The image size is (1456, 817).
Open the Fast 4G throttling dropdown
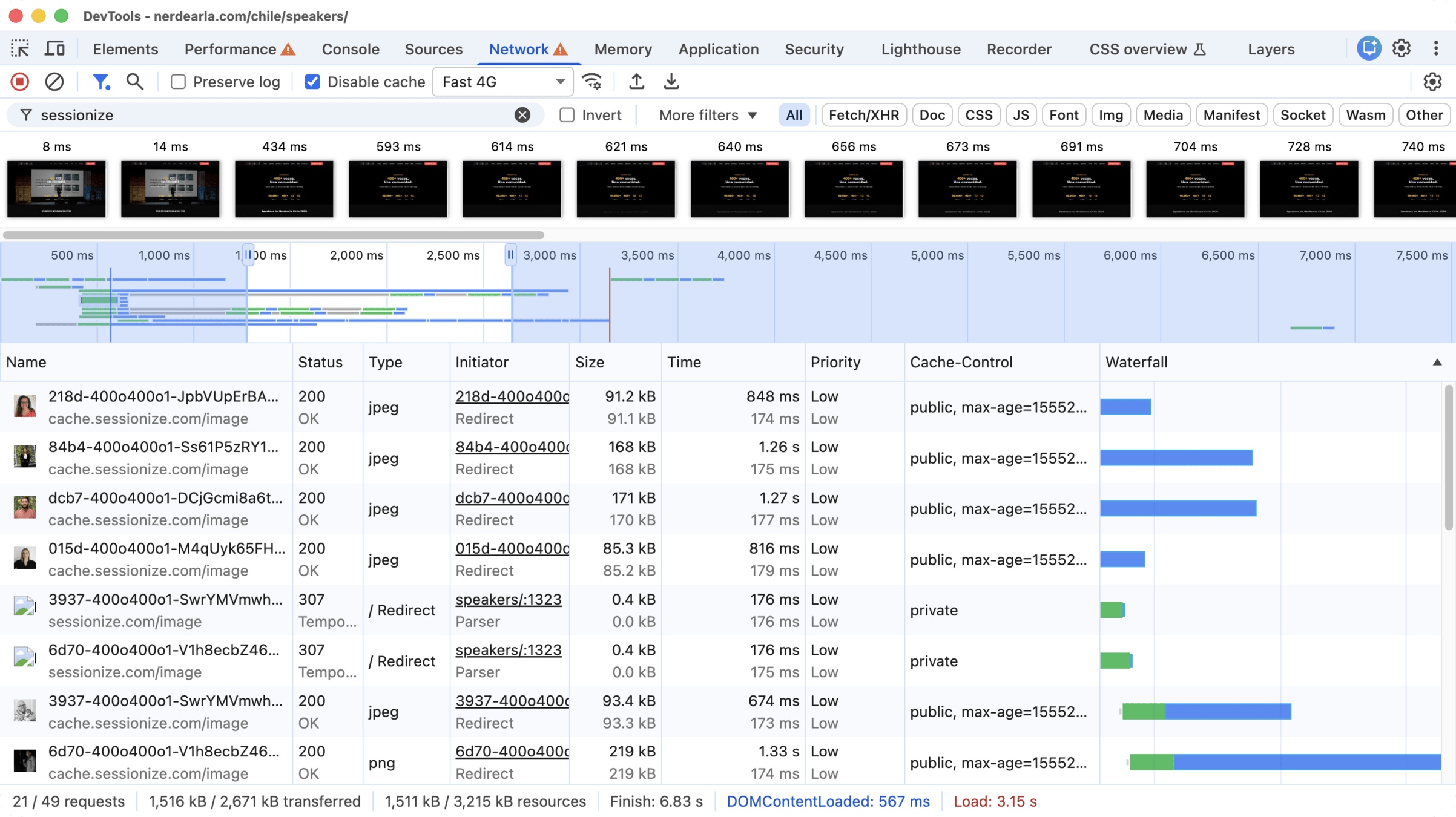(502, 82)
